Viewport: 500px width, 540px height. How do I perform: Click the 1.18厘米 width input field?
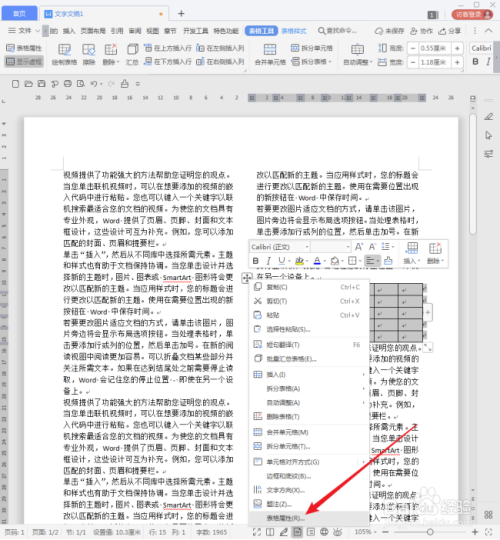pyautogui.click(x=433, y=62)
